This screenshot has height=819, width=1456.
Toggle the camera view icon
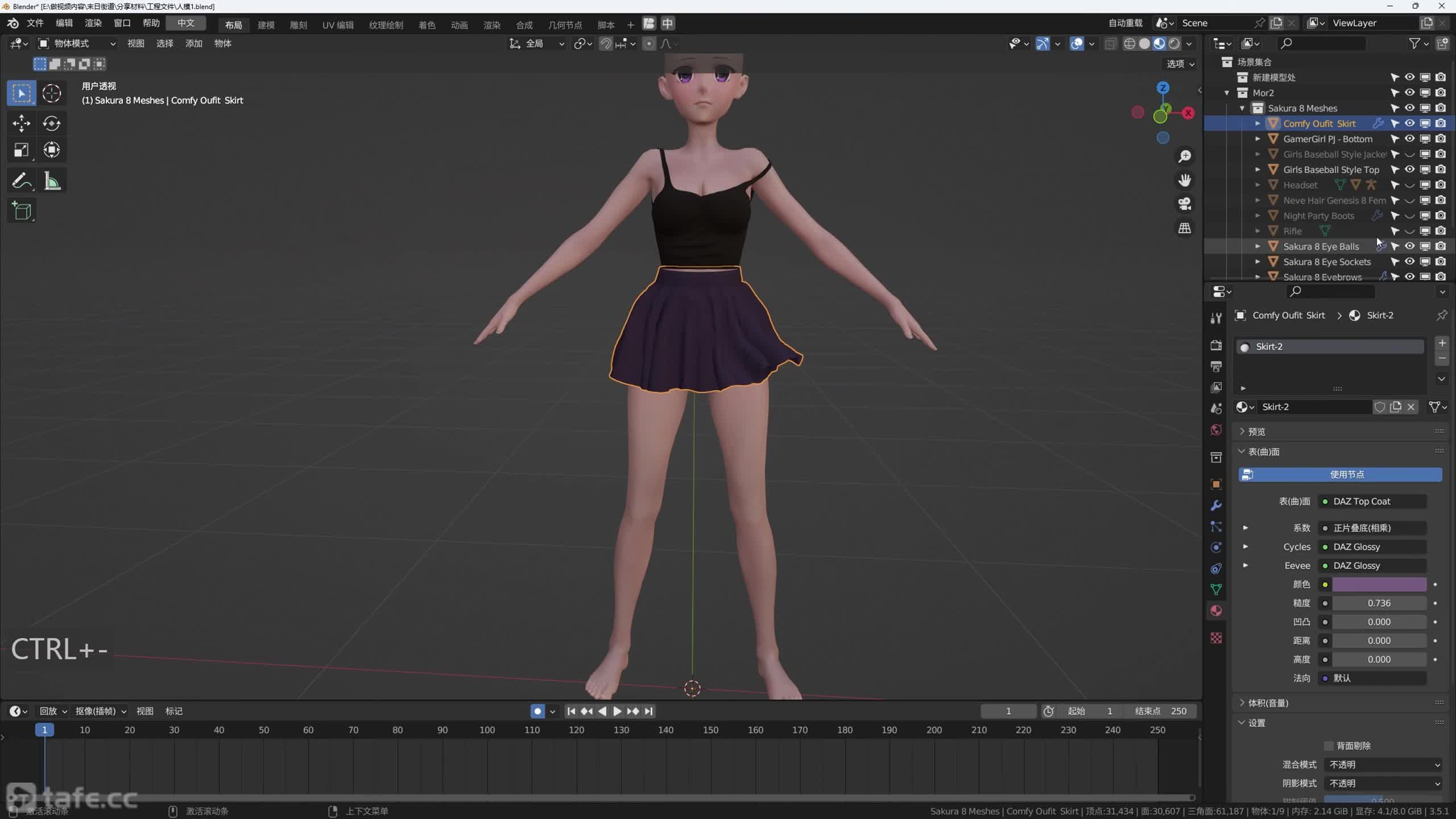point(1185,204)
